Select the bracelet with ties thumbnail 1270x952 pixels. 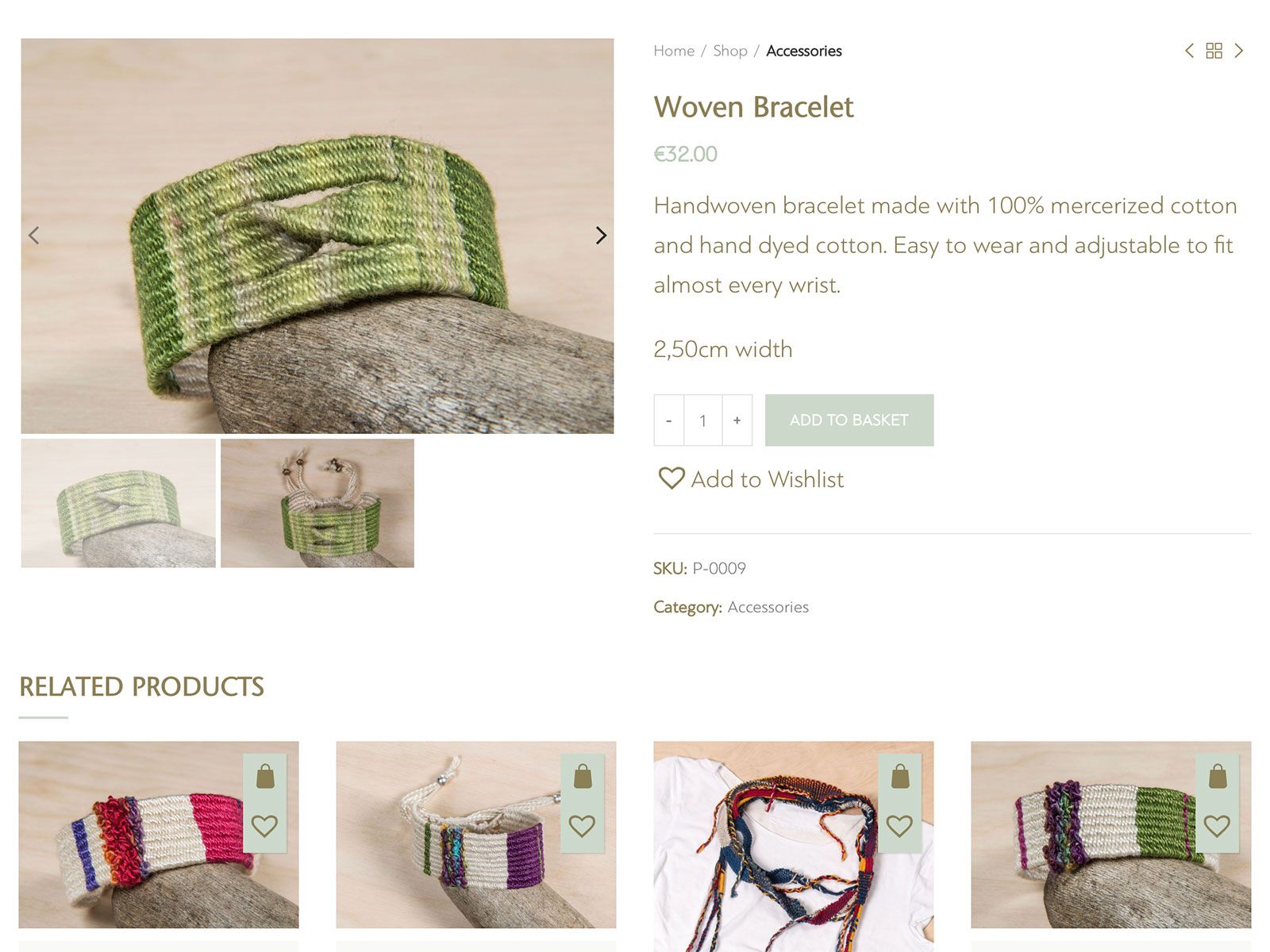[x=317, y=503]
